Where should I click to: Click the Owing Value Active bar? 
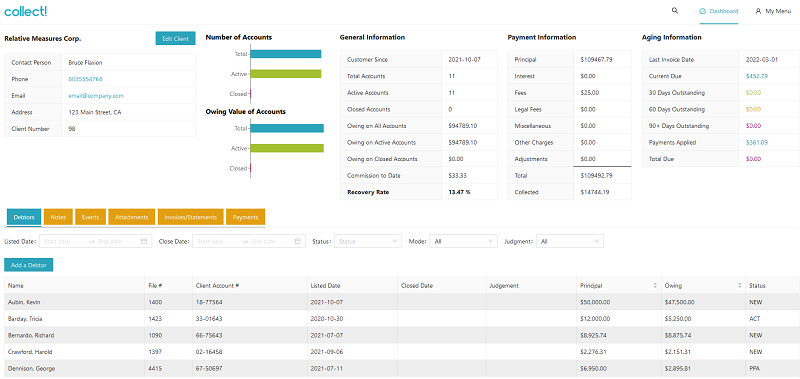point(287,148)
